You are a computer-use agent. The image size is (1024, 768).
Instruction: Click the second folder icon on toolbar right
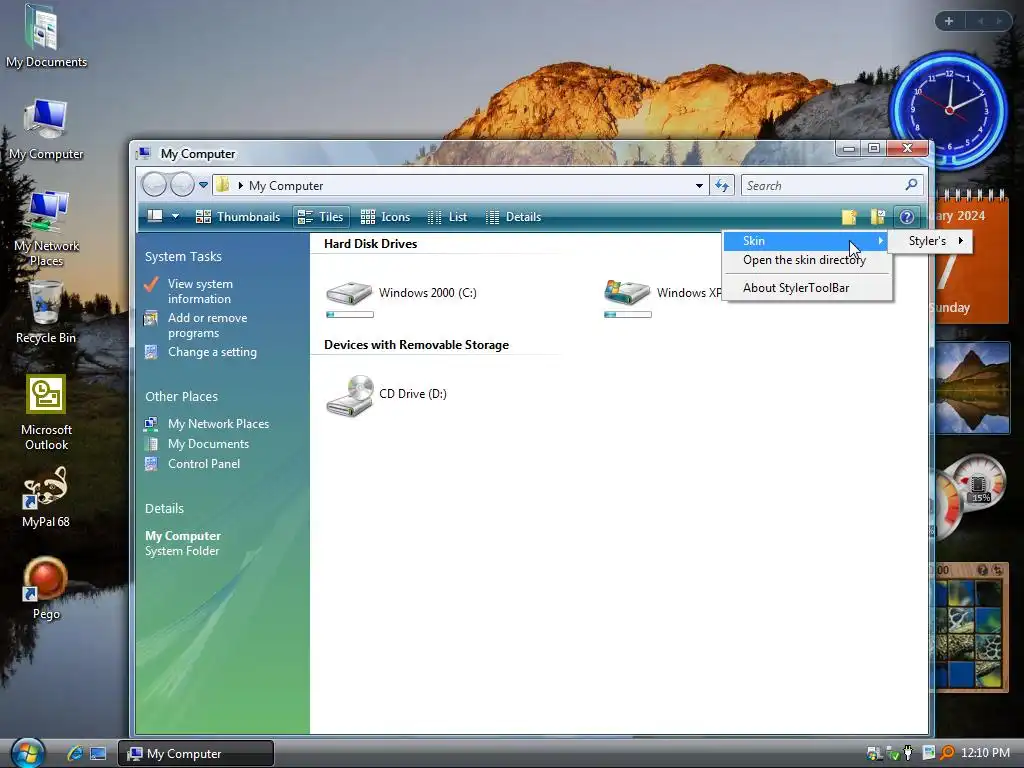click(878, 217)
